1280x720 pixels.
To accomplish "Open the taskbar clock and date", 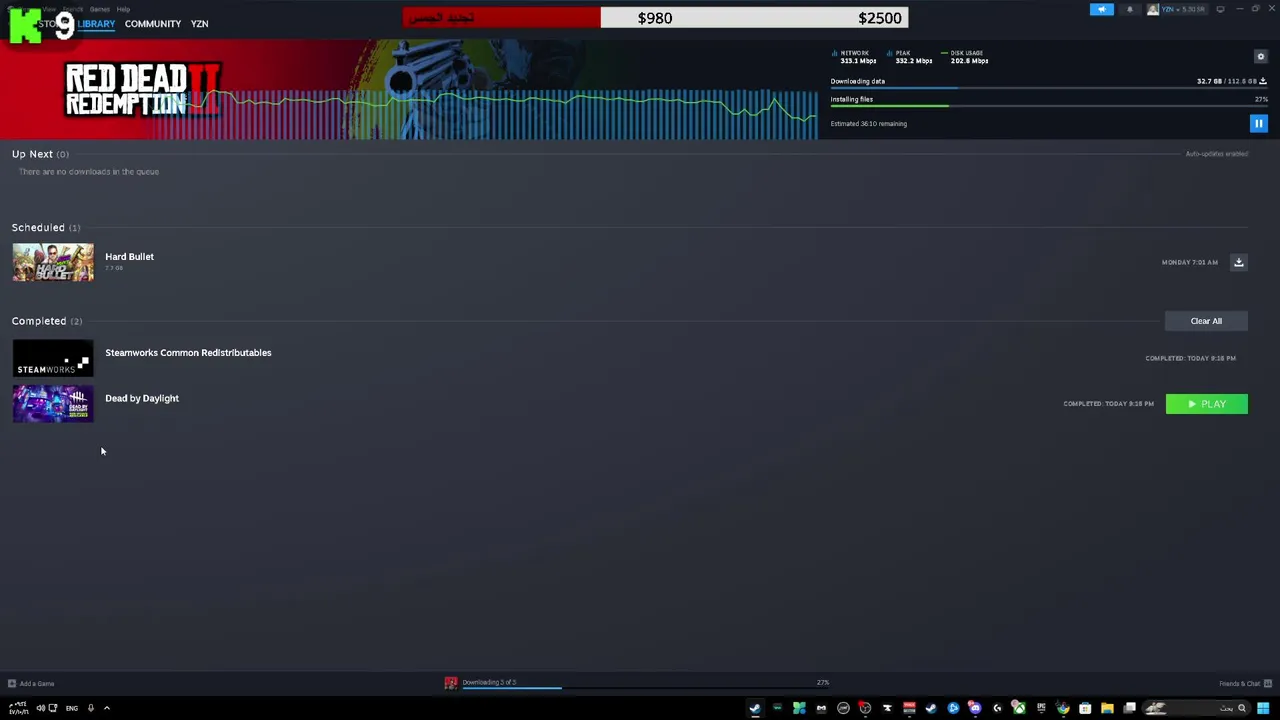I will pos(18,708).
